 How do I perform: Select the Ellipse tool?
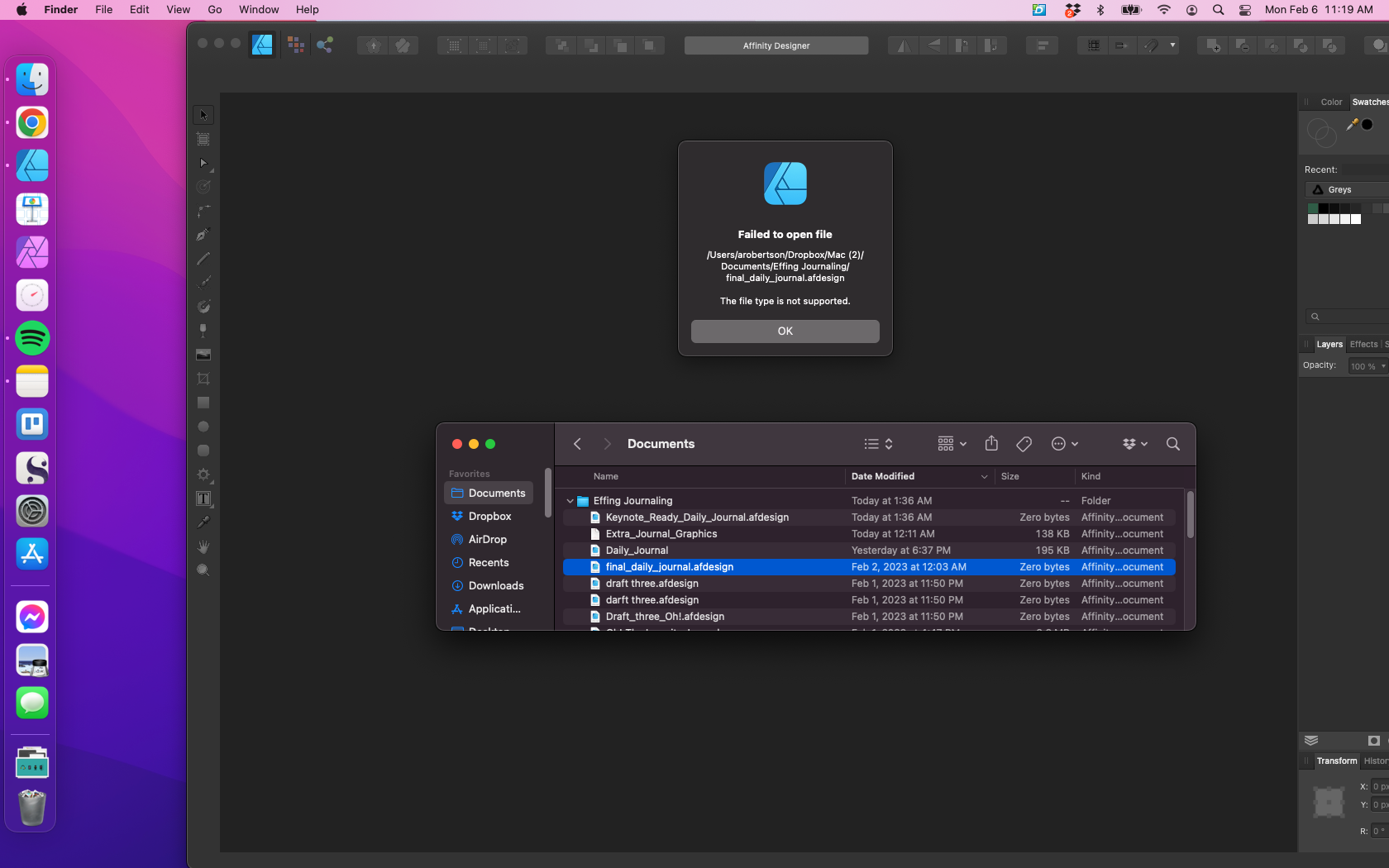(x=203, y=427)
